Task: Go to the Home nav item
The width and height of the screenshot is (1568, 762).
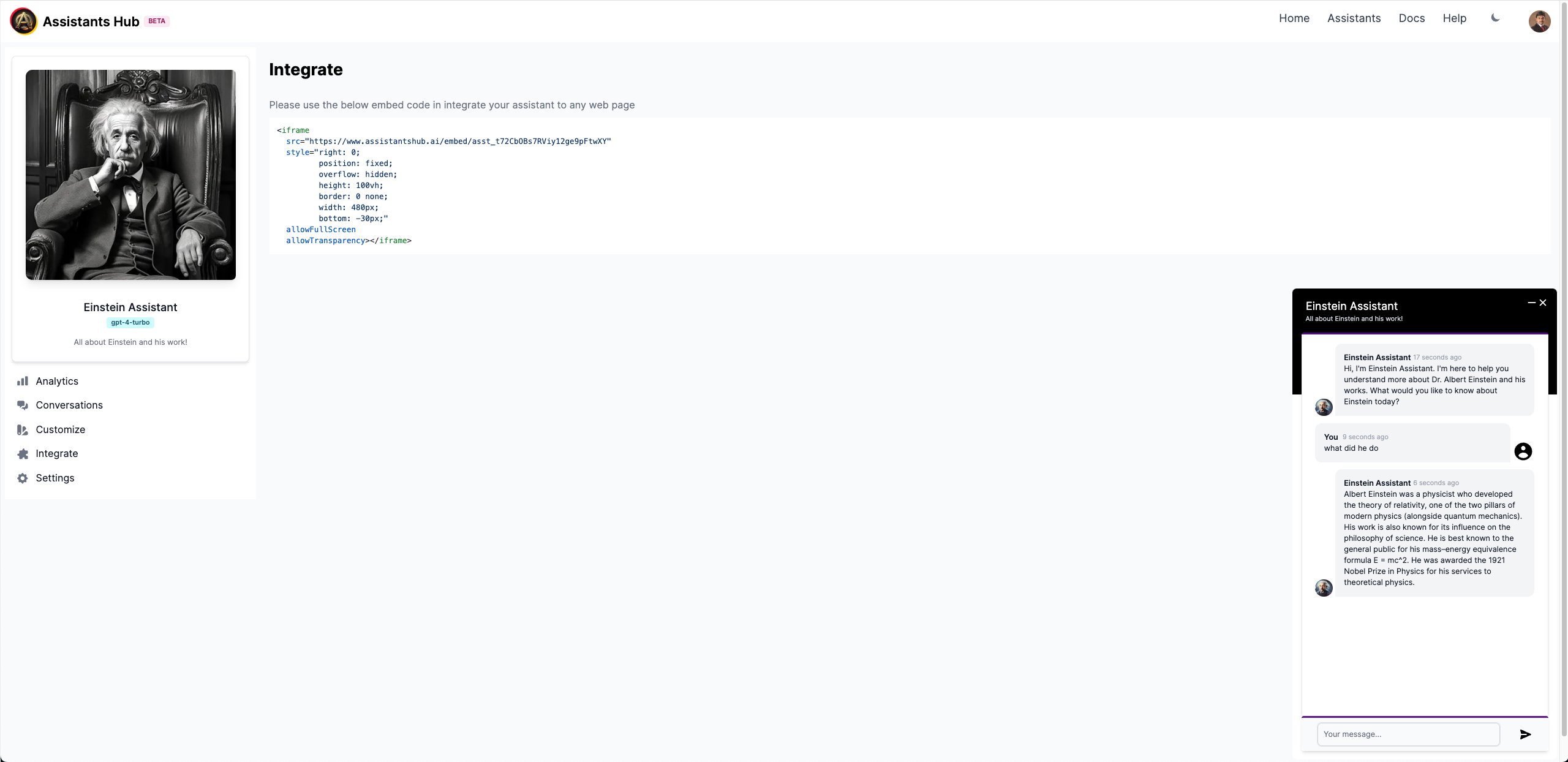Action: 1294,18
